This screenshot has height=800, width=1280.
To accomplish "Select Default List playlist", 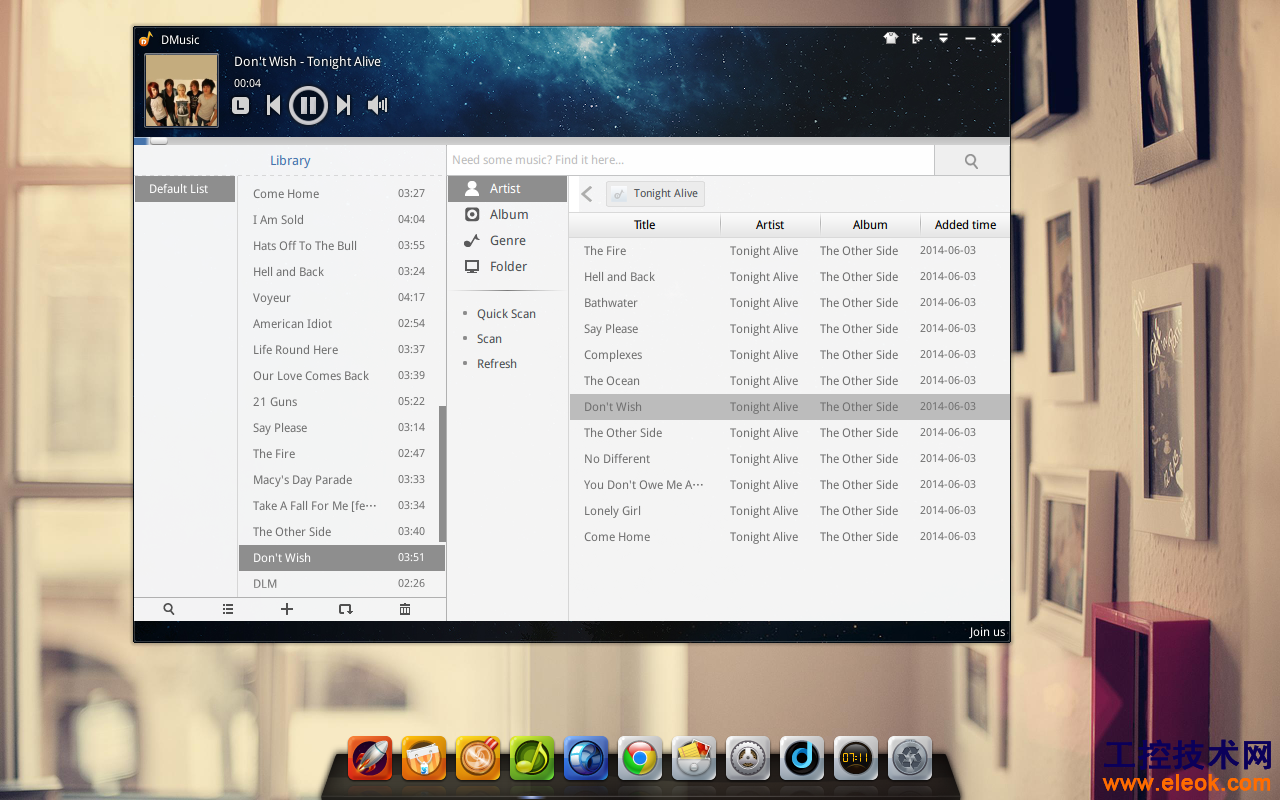I will click(x=185, y=189).
